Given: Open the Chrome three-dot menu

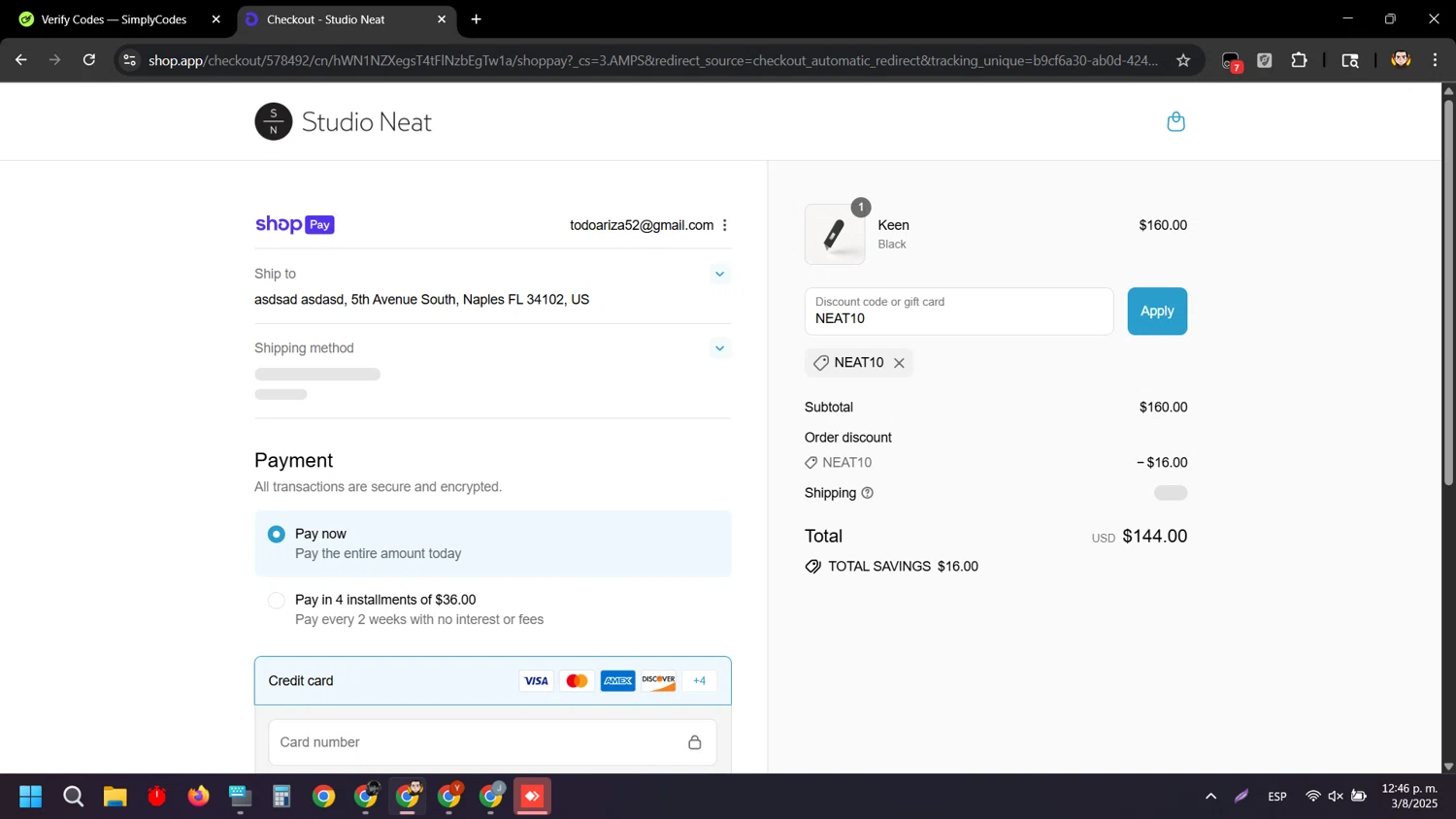Looking at the screenshot, I should (1435, 60).
